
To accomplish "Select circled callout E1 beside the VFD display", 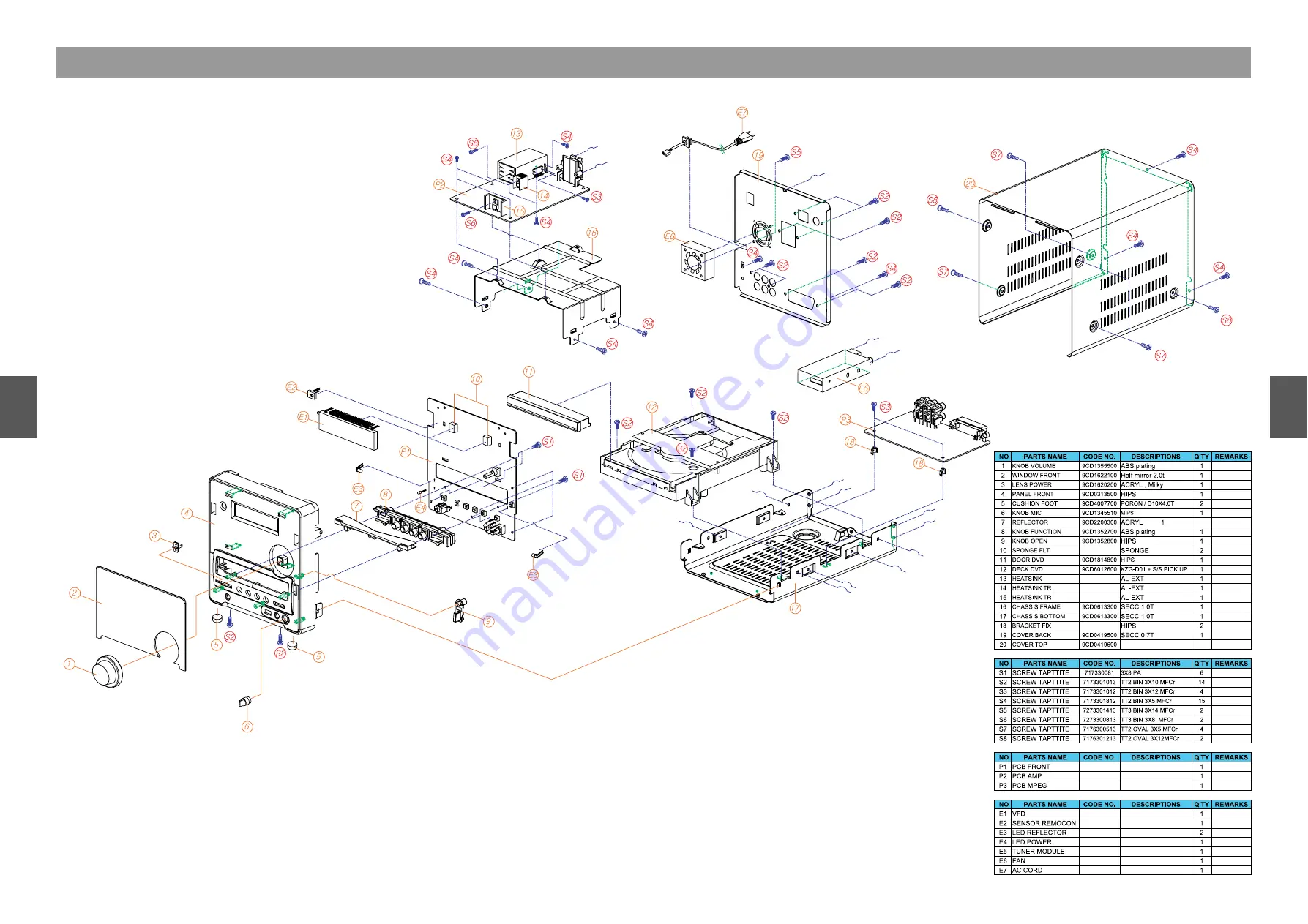I will tap(303, 417).
